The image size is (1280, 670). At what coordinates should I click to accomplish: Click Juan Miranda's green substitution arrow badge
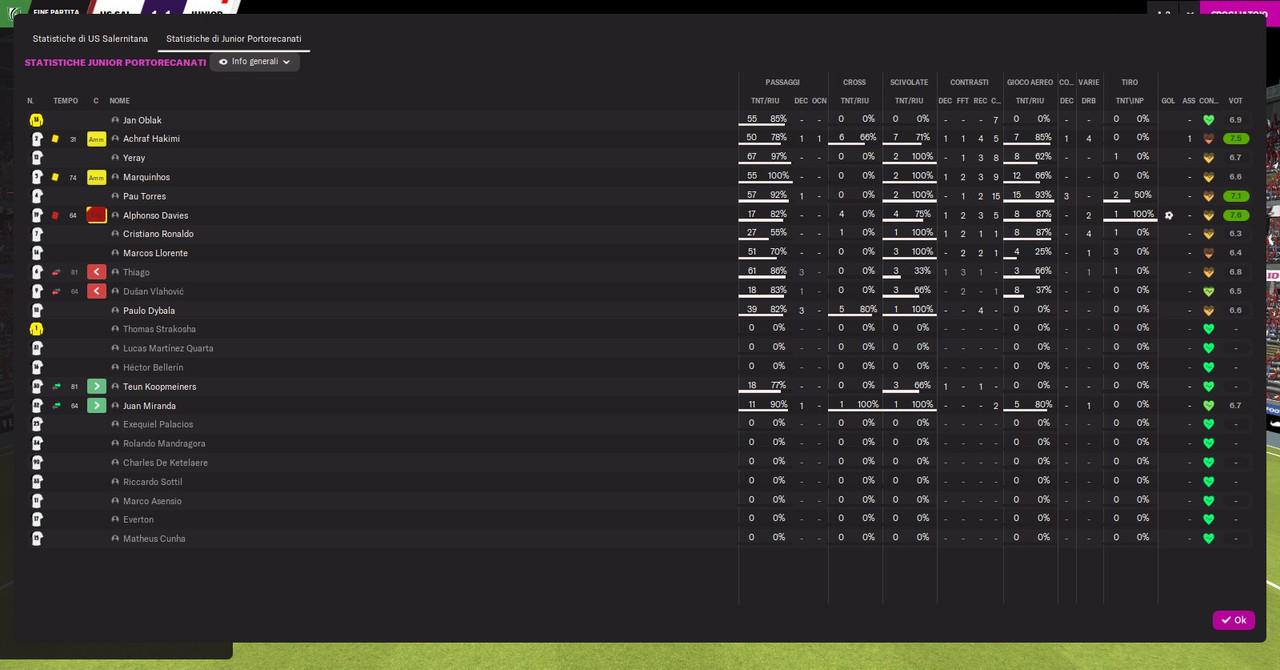pyautogui.click(x=96, y=406)
